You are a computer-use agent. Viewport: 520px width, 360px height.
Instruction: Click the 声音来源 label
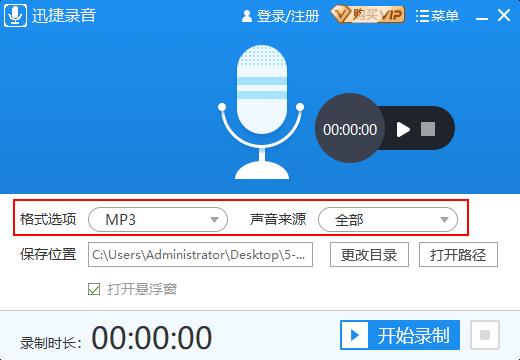(x=278, y=219)
